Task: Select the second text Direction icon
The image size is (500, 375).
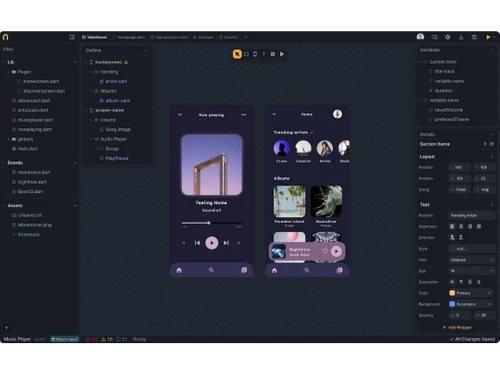Action: [461, 237]
